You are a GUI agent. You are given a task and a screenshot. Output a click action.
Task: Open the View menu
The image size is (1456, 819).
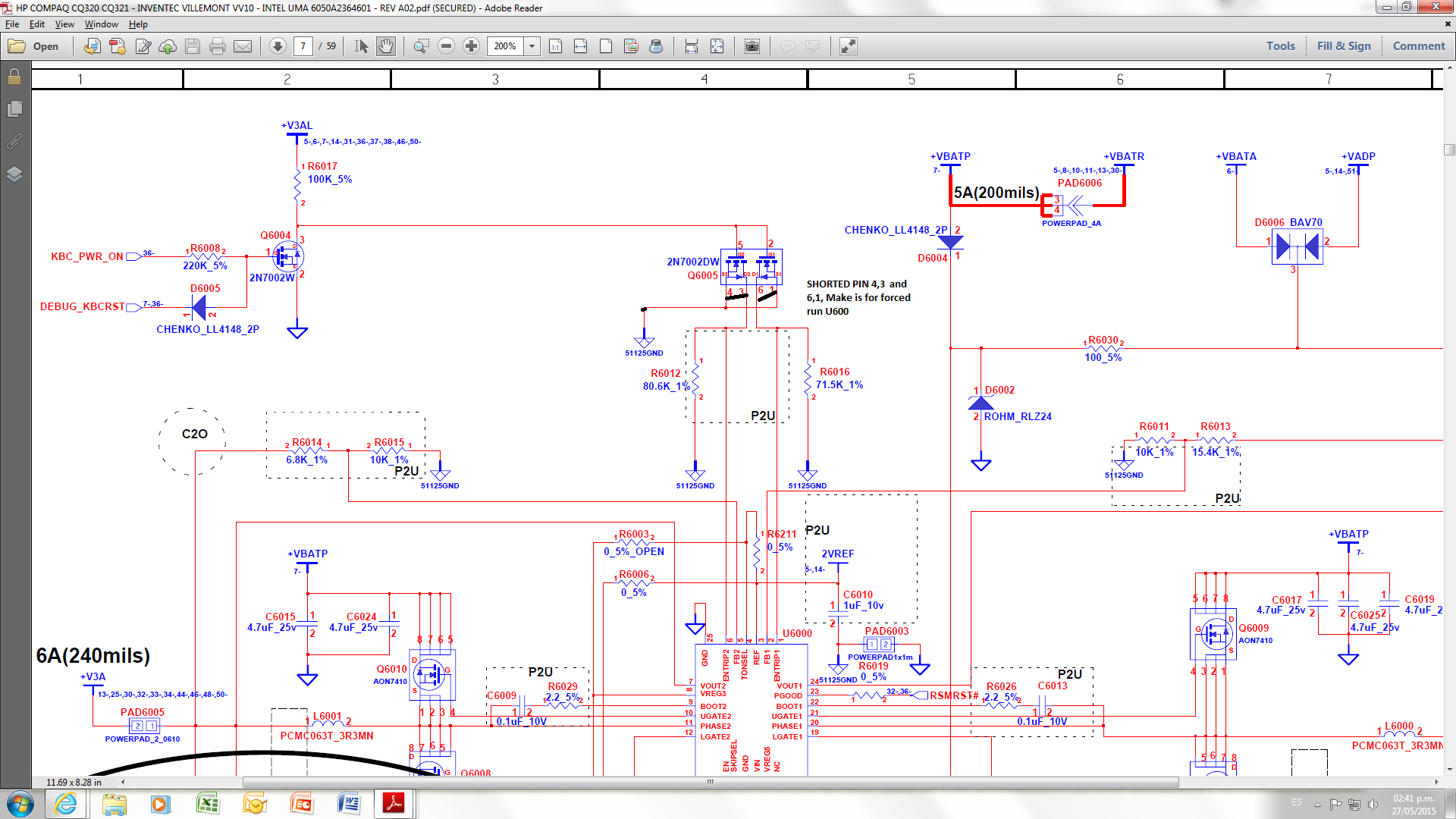point(64,24)
